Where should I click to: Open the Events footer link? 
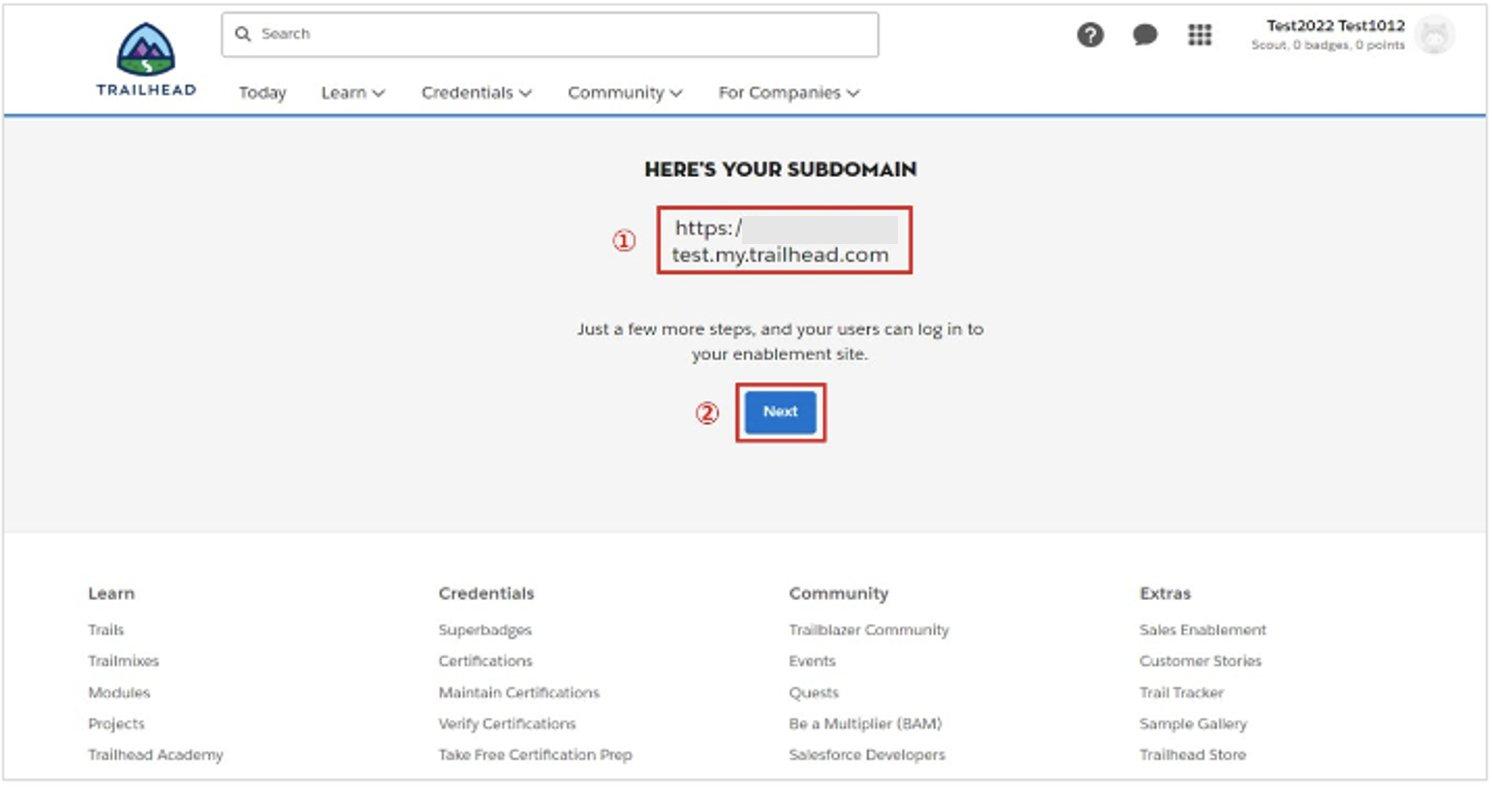(x=812, y=661)
